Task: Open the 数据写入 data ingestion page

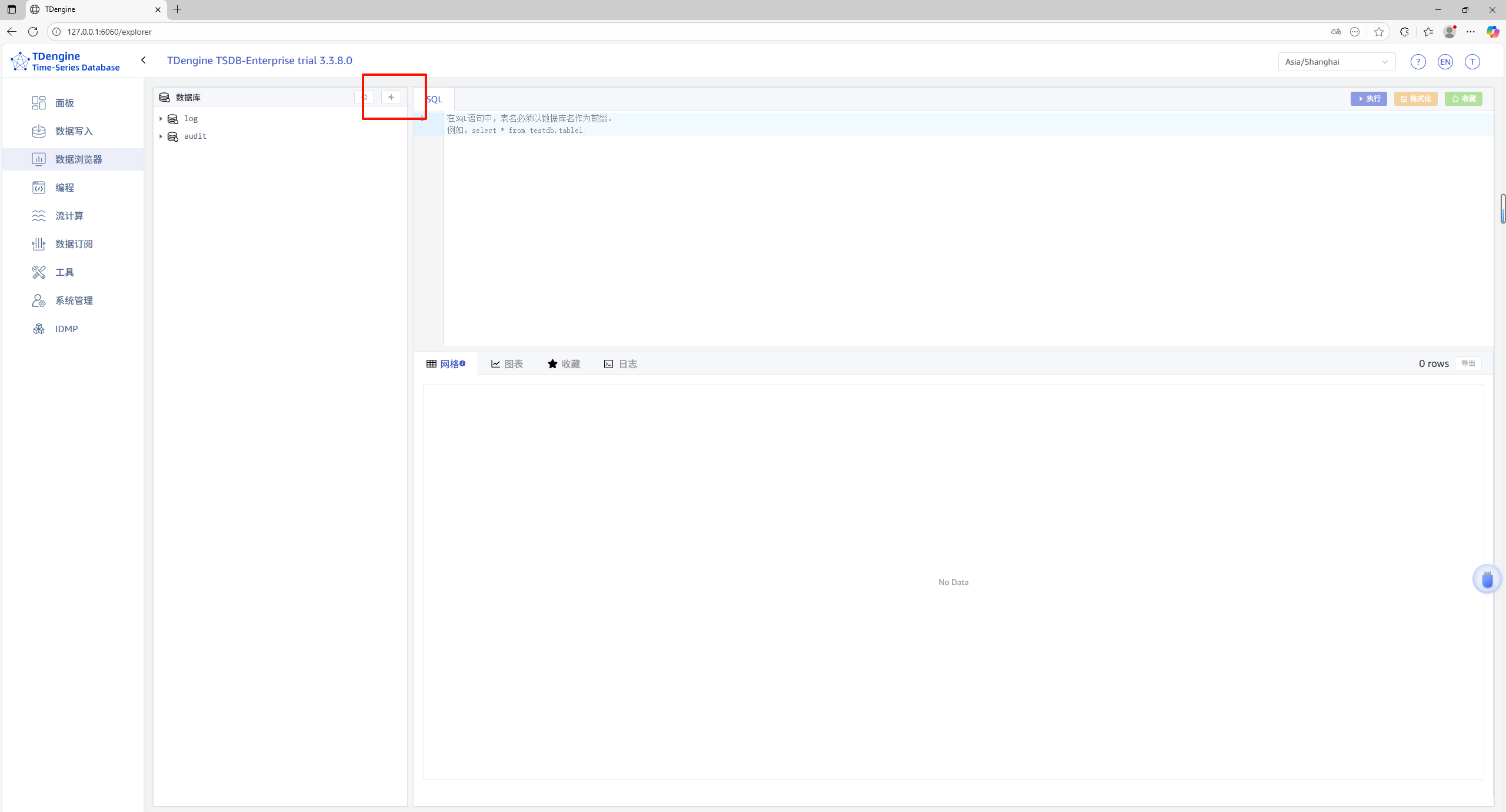Action: click(x=74, y=131)
